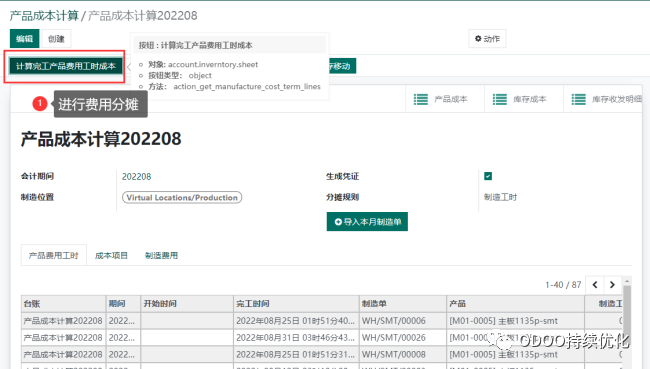This screenshot has width=650, height=369.
Task: Click the gear icon in 动作
Action: tap(478, 39)
